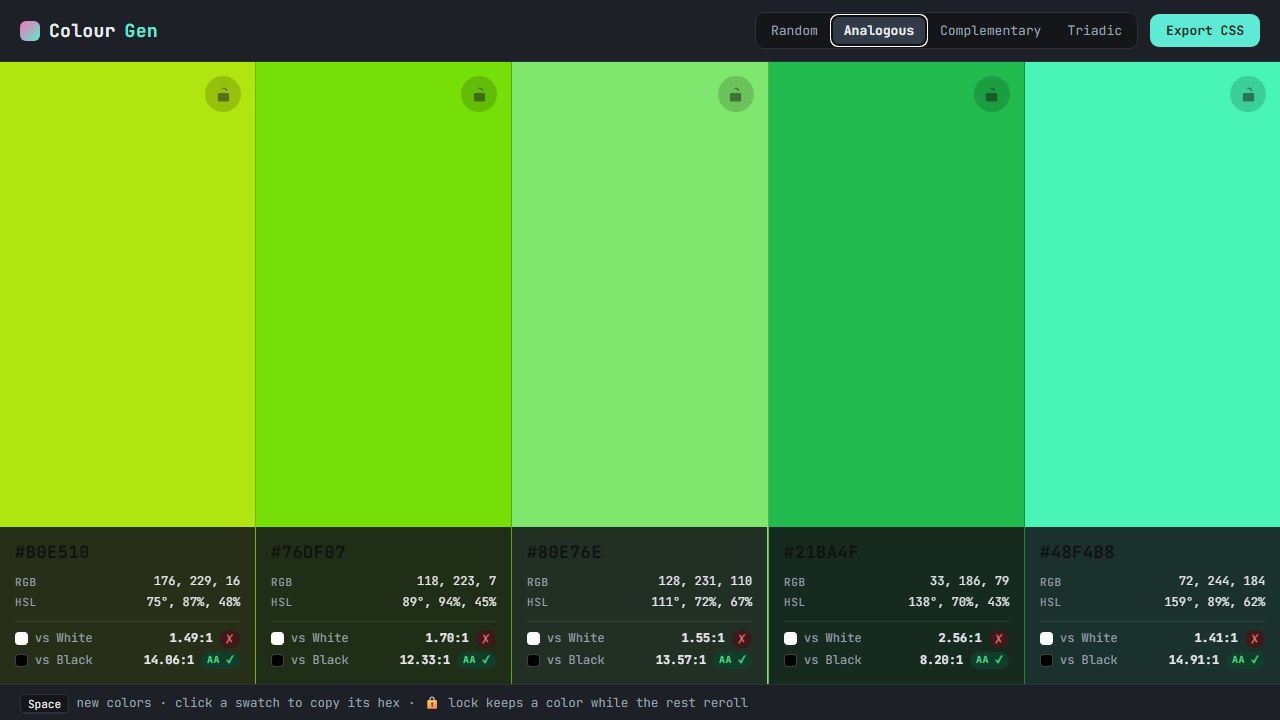This screenshot has width=1280, height=720.
Task: Click the failing X badge beside 1.70:1
Action: (x=486, y=638)
